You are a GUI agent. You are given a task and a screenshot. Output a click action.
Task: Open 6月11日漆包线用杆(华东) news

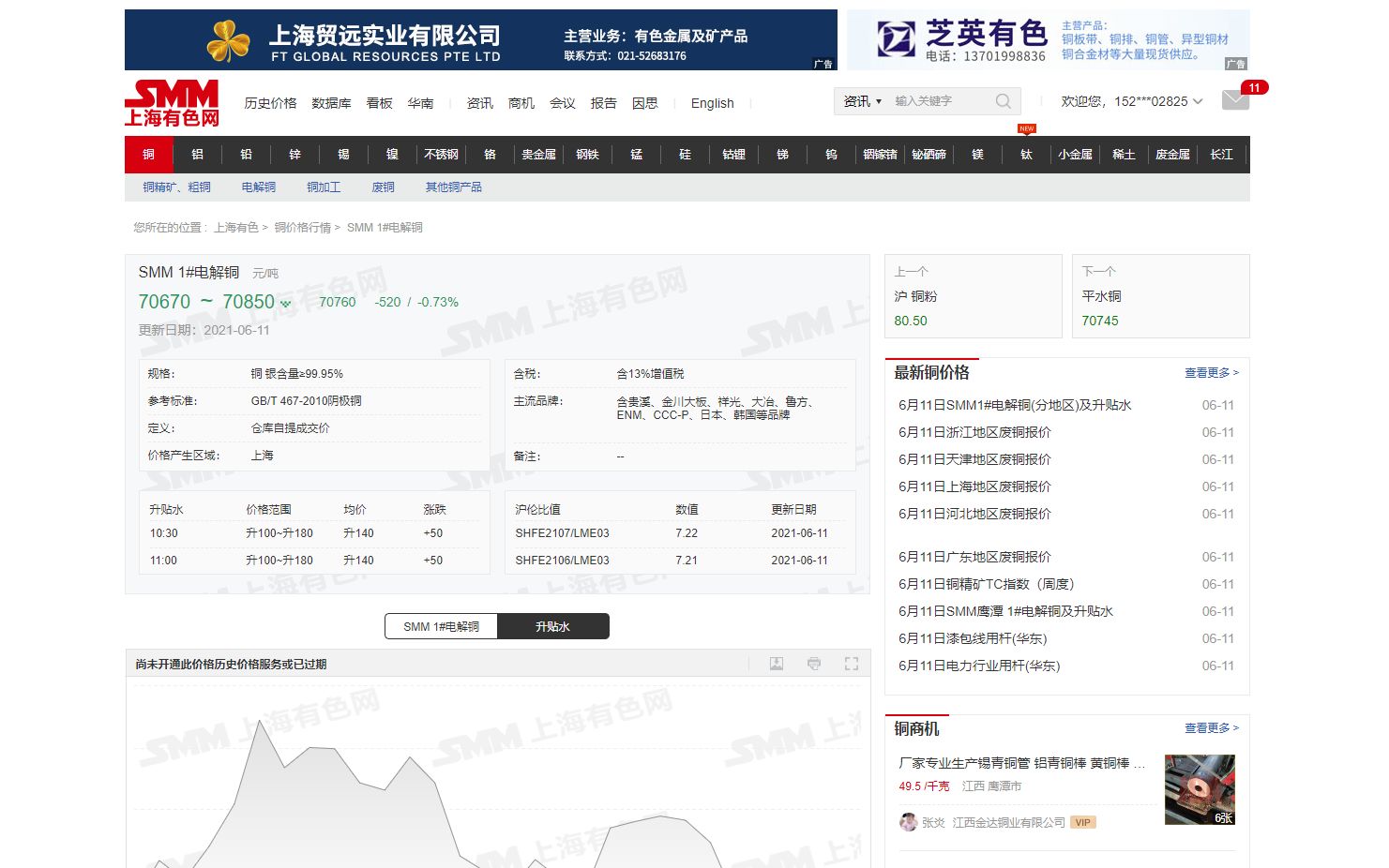pyautogui.click(x=973, y=639)
